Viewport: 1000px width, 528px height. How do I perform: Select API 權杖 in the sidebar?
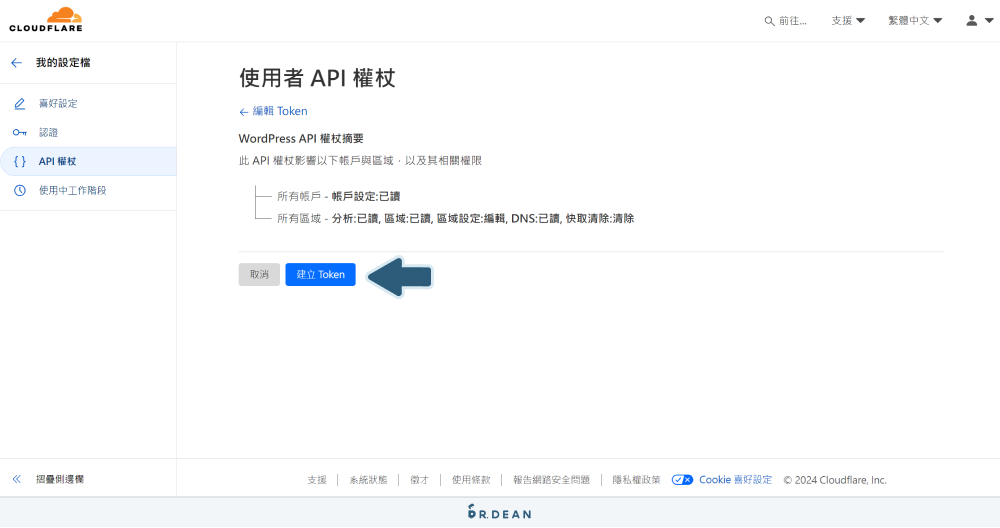tap(57, 161)
